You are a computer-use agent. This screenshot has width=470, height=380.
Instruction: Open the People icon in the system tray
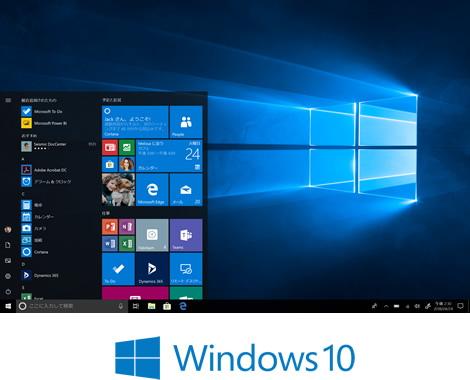[374, 306]
